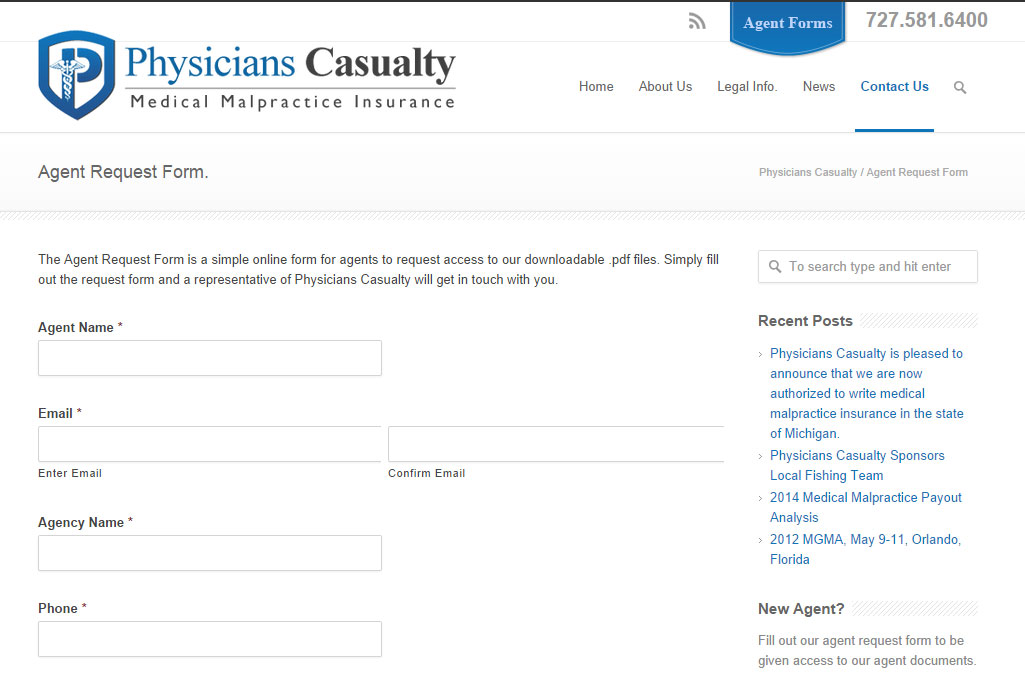Focus the Enter Email input field

(210, 444)
